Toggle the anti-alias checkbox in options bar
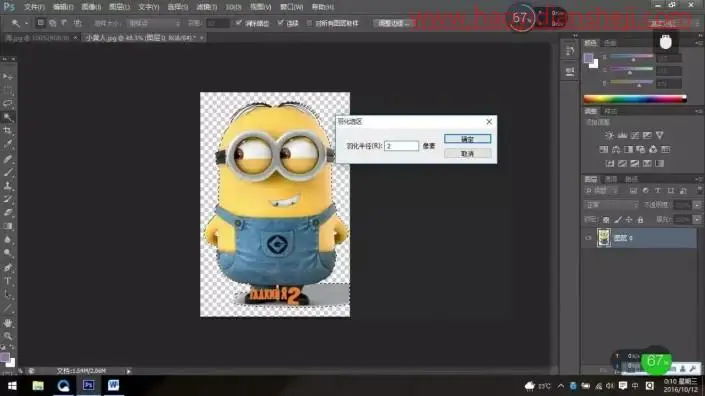This screenshot has width=705, height=396. 238,23
